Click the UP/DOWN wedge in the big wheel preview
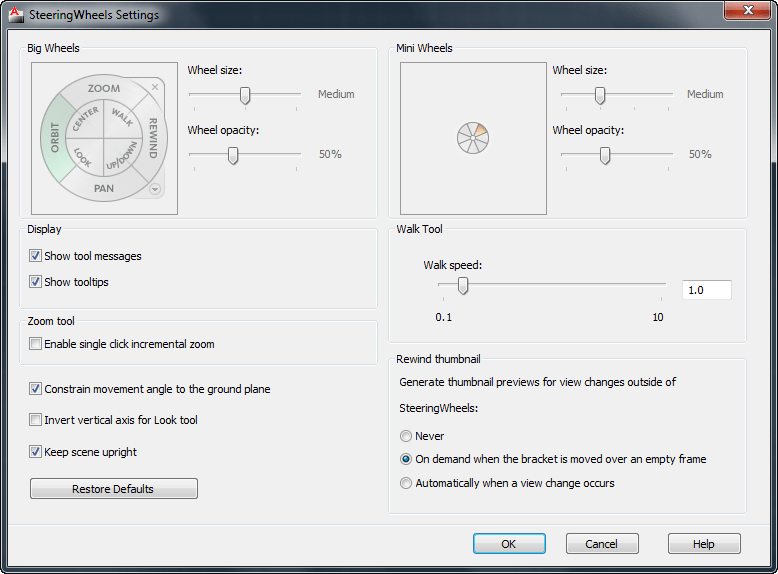 [123, 158]
